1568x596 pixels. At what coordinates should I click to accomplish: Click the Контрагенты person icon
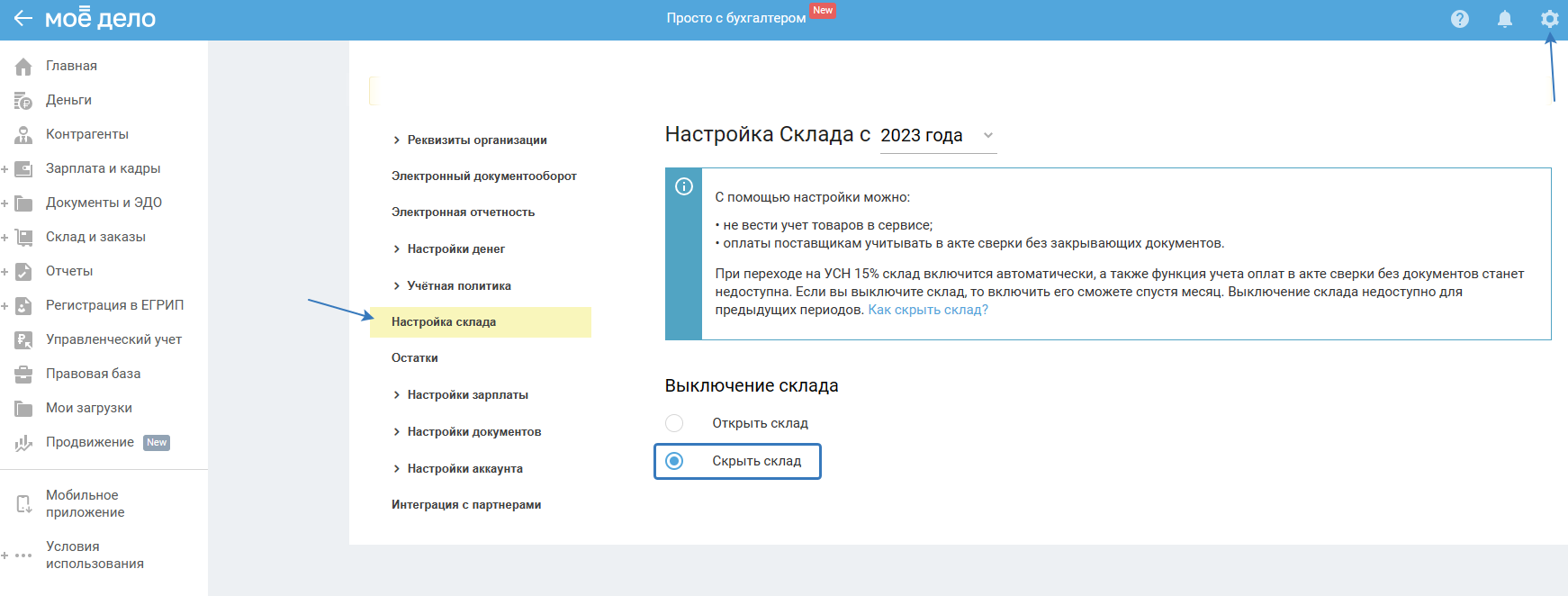tap(23, 134)
